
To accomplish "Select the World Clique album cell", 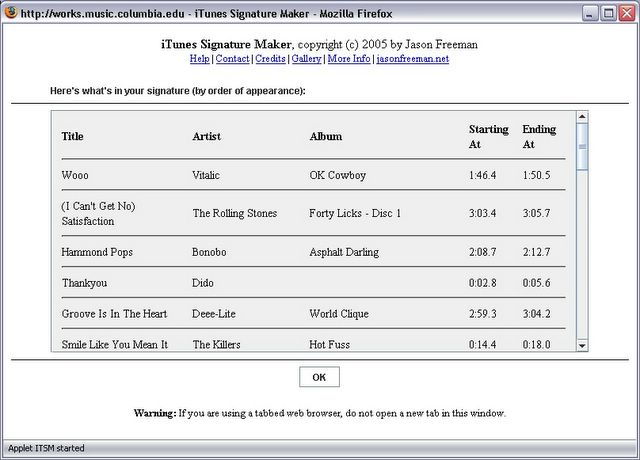I will [339, 314].
